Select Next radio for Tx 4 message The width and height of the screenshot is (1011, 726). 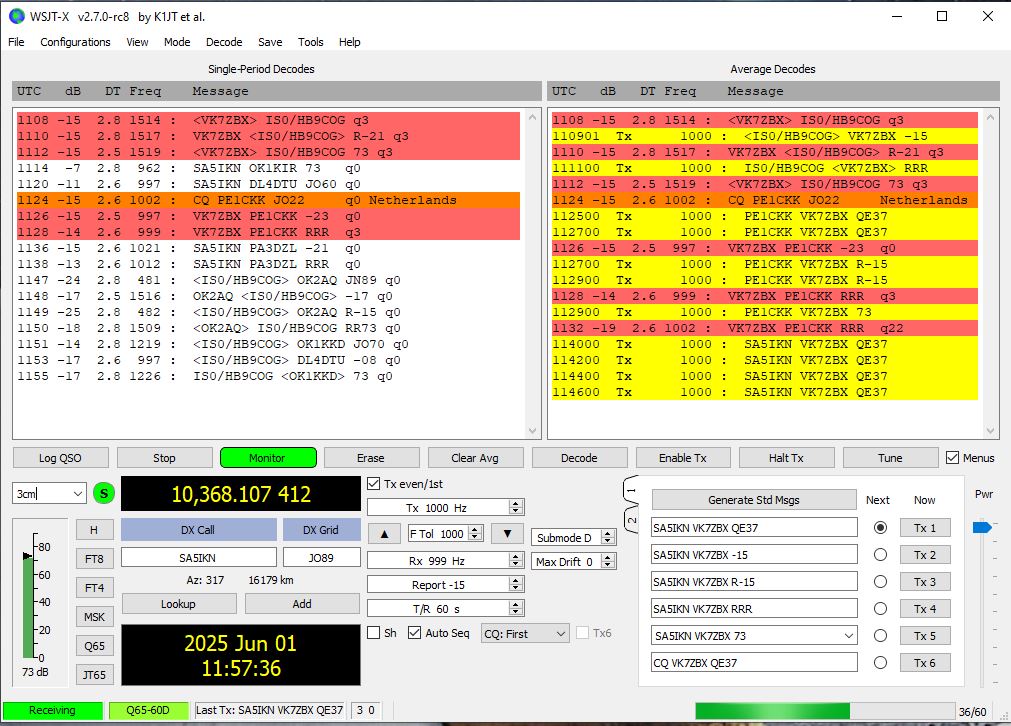[880, 609]
